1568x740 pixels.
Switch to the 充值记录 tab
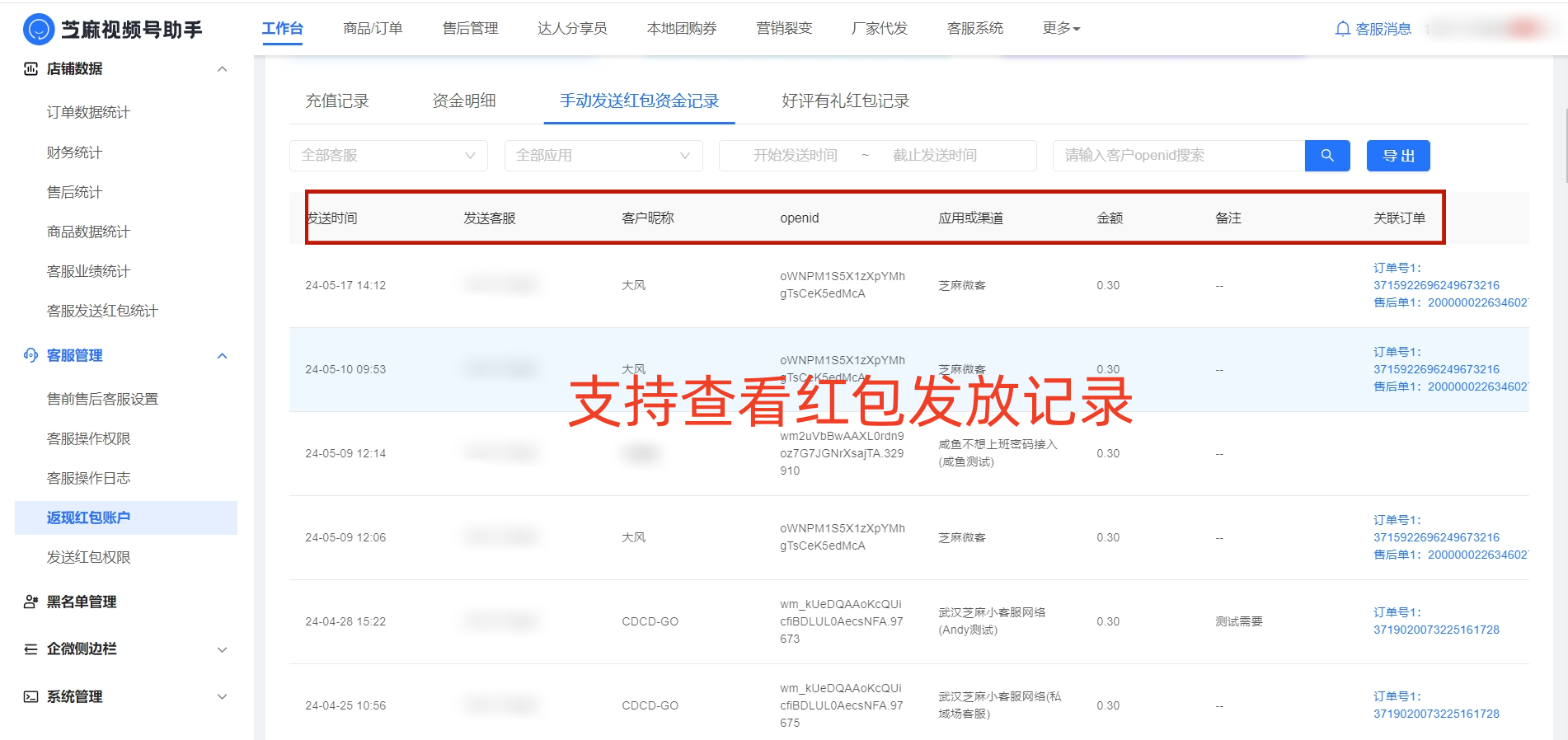337,101
